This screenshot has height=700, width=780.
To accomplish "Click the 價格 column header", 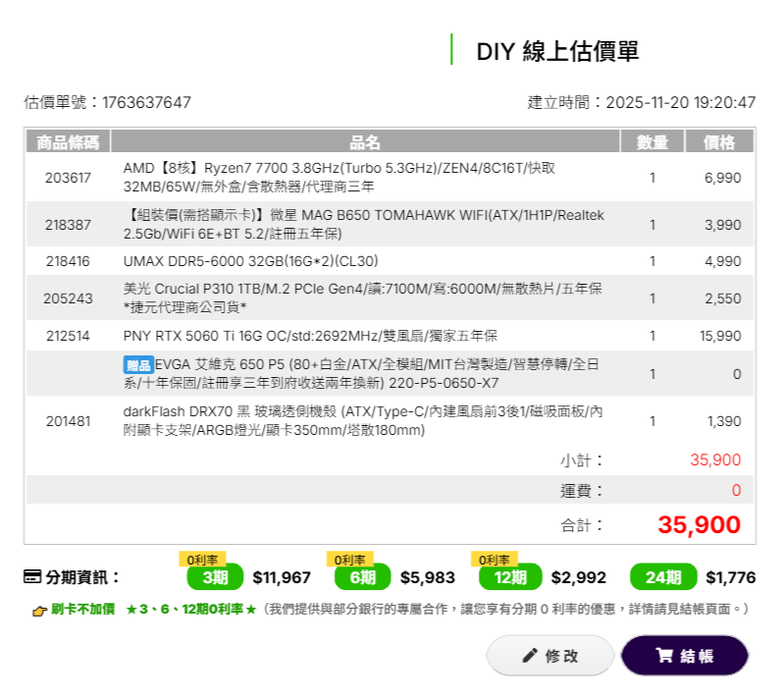I will pos(719,142).
